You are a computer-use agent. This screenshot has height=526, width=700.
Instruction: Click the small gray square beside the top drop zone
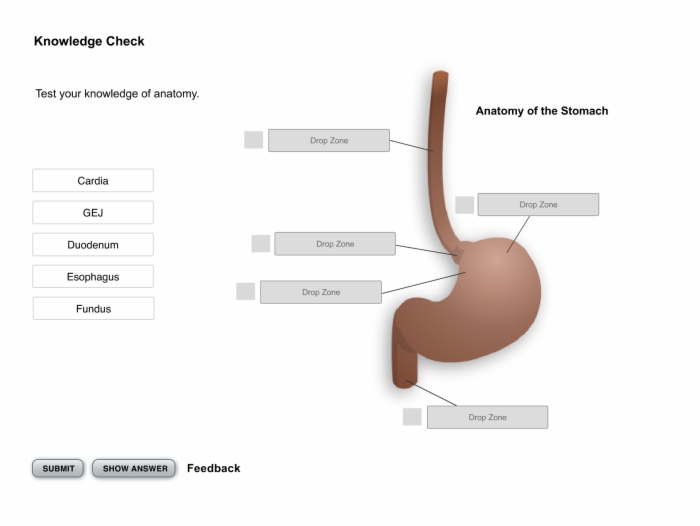click(254, 140)
